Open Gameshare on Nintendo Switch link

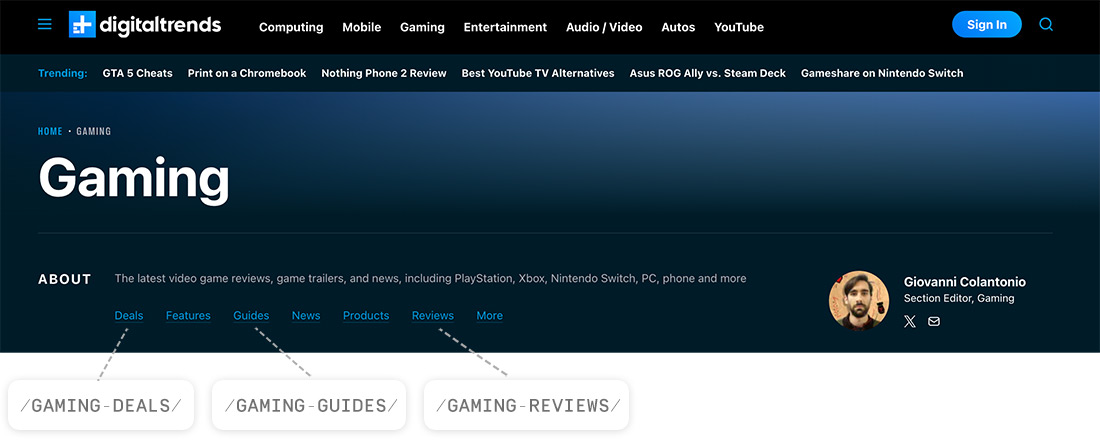pyautogui.click(x=882, y=73)
